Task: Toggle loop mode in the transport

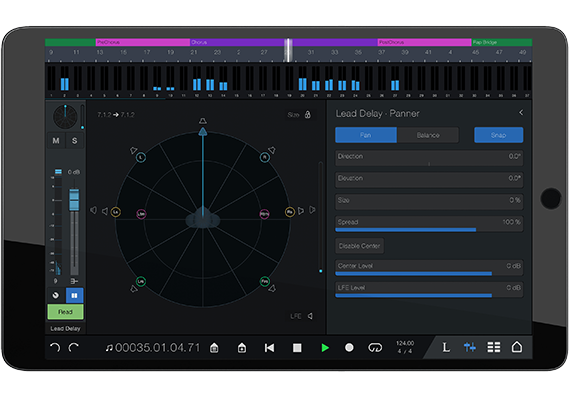Action: [x=375, y=348]
